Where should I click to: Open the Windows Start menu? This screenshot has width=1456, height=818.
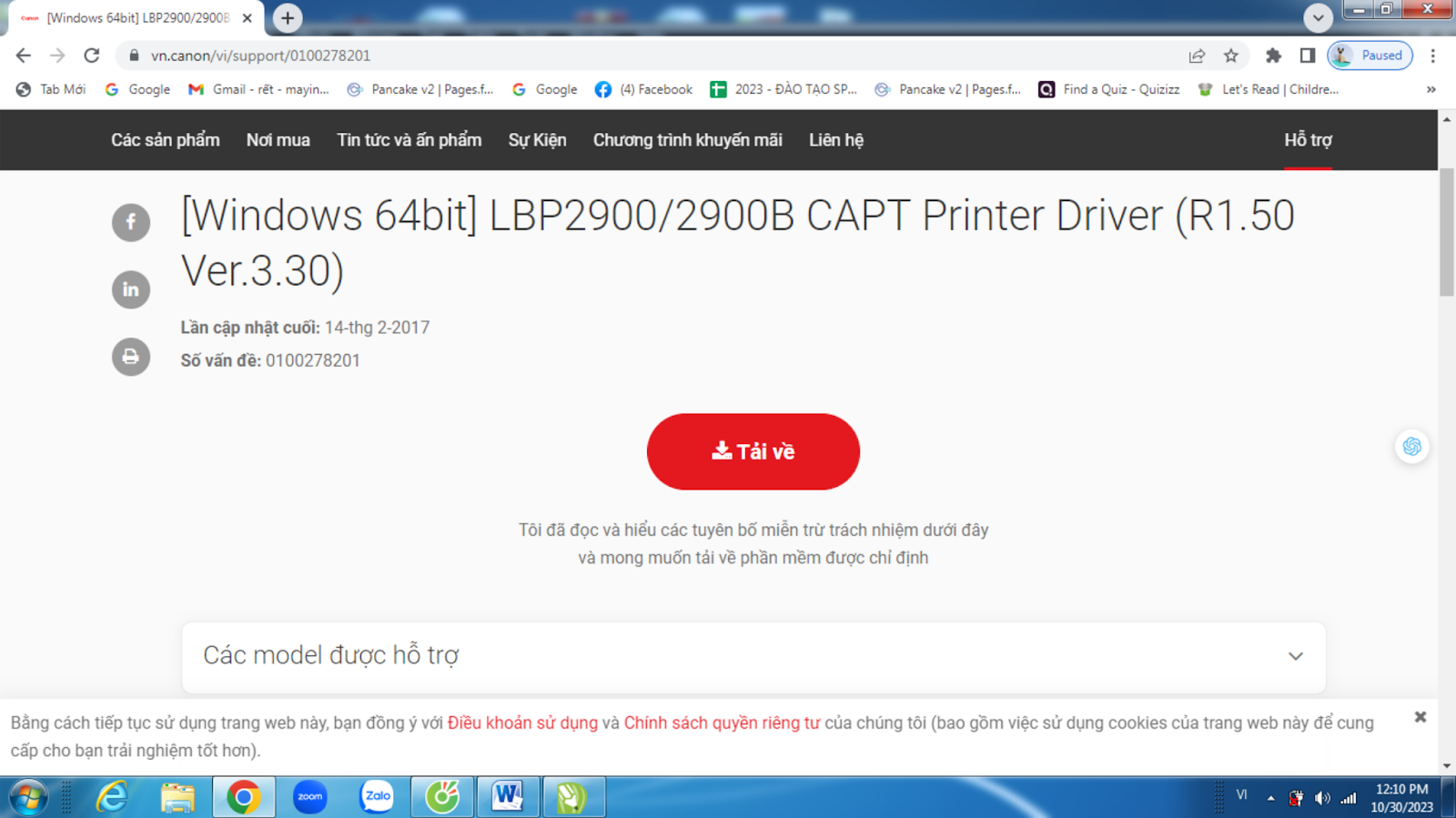28,798
